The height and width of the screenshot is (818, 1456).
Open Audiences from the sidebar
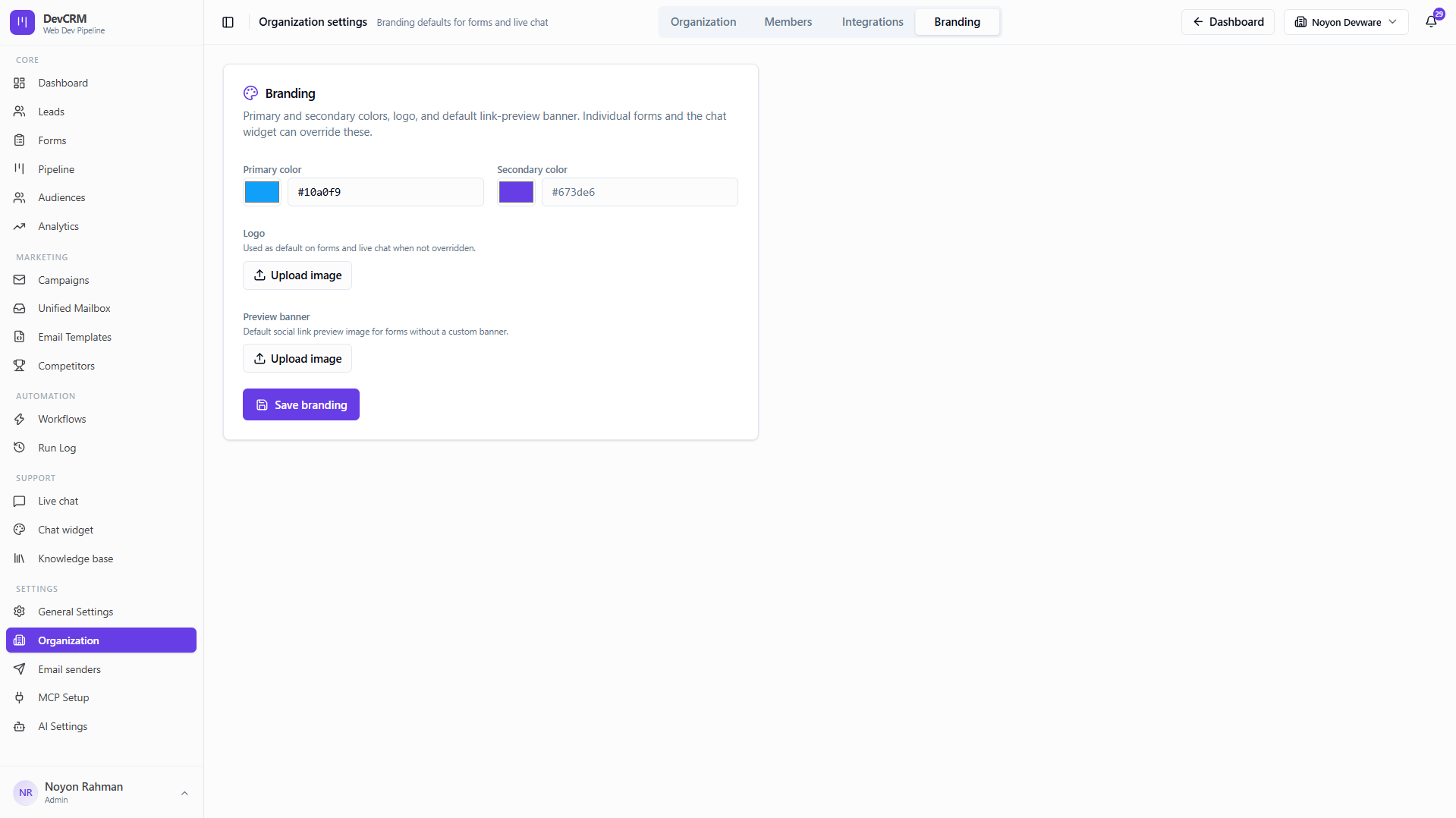pos(101,197)
